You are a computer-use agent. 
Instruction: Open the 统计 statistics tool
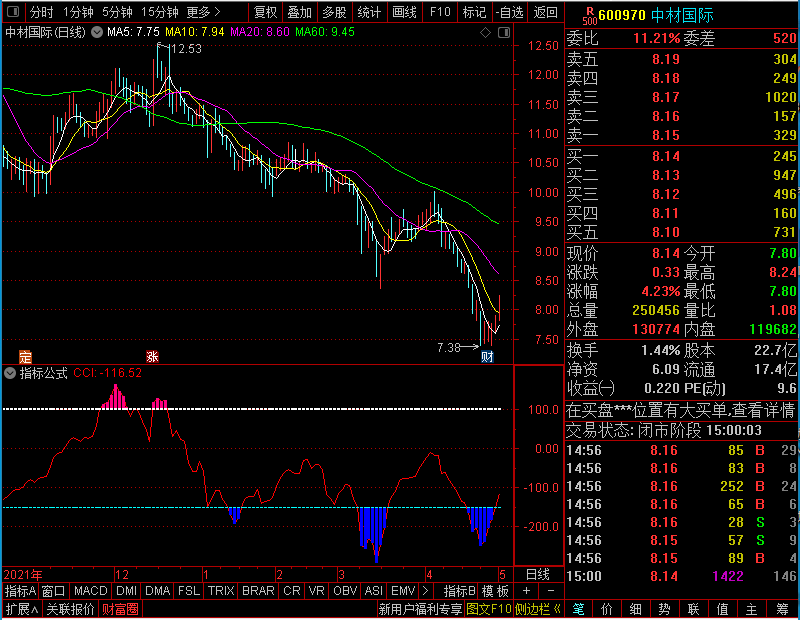click(369, 12)
